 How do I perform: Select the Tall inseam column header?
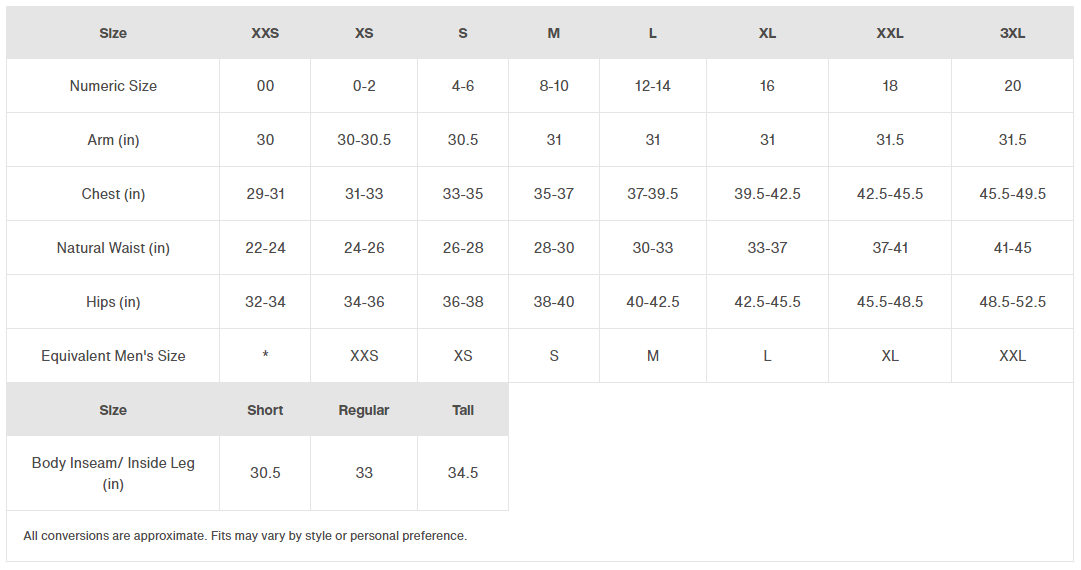tap(463, 410)
